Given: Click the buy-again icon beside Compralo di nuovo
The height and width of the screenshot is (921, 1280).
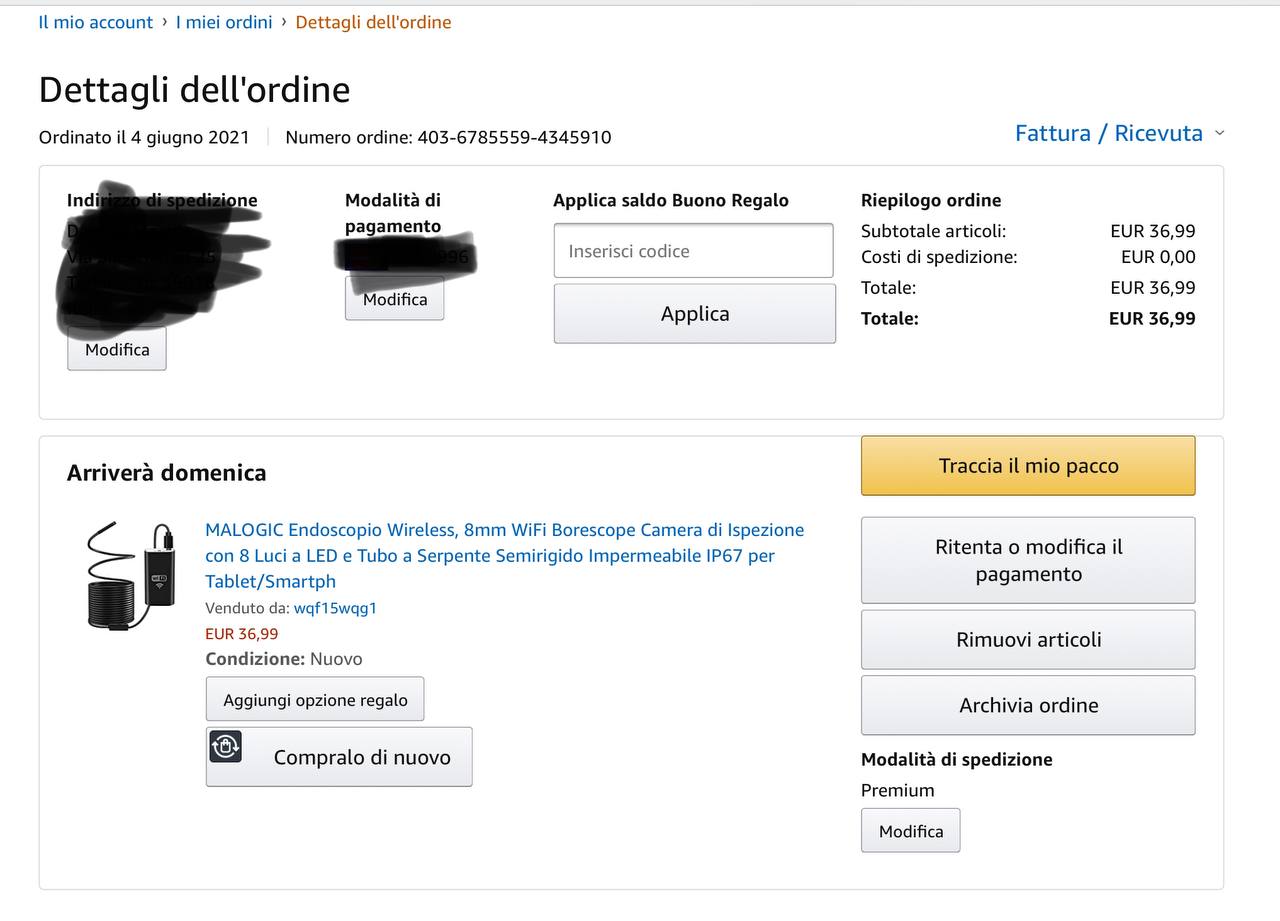Looking at the screenshot, I should pos(226,747).
